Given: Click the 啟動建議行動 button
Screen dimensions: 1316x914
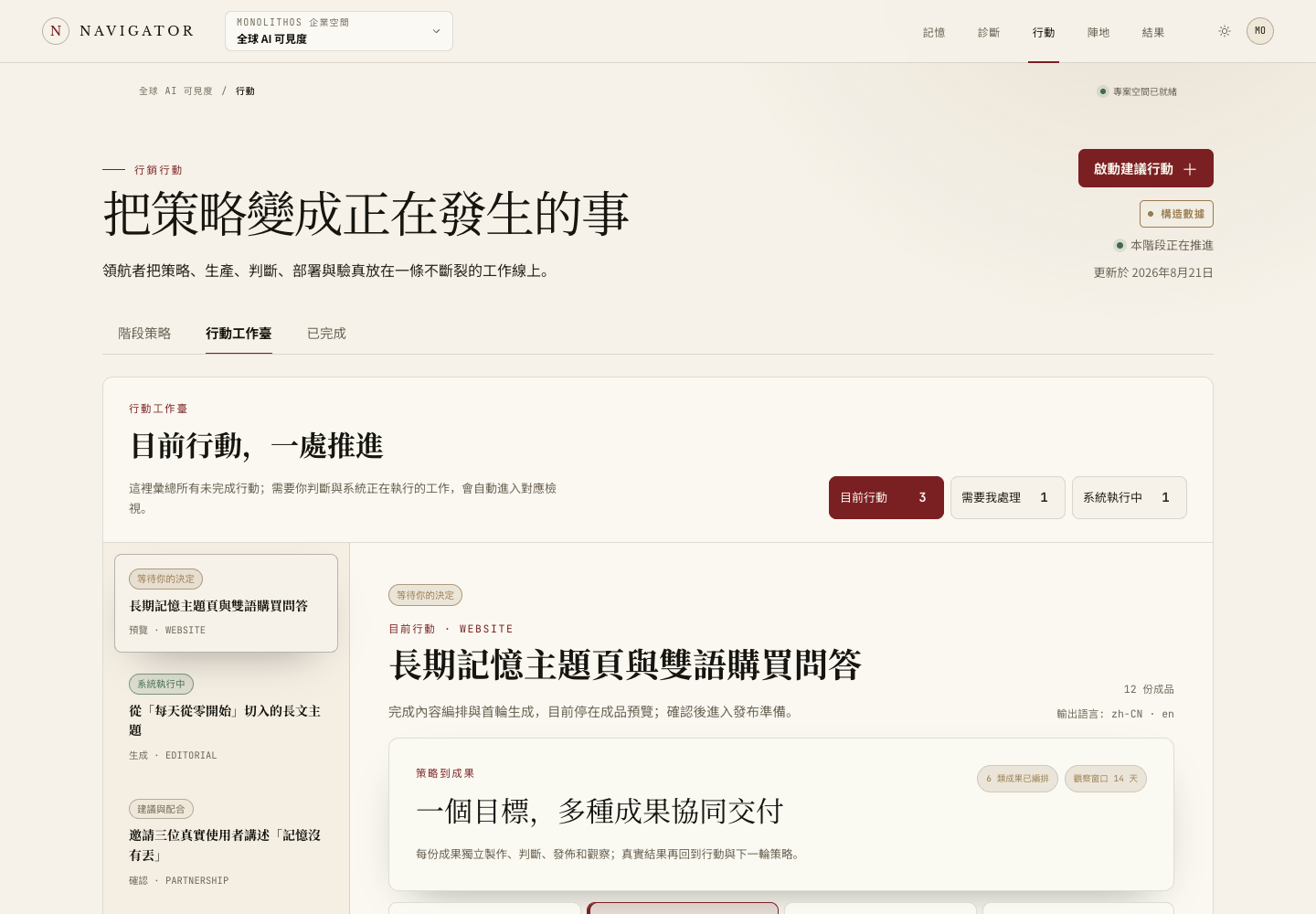Looking at the screenshot, I should click(1146, 168).
